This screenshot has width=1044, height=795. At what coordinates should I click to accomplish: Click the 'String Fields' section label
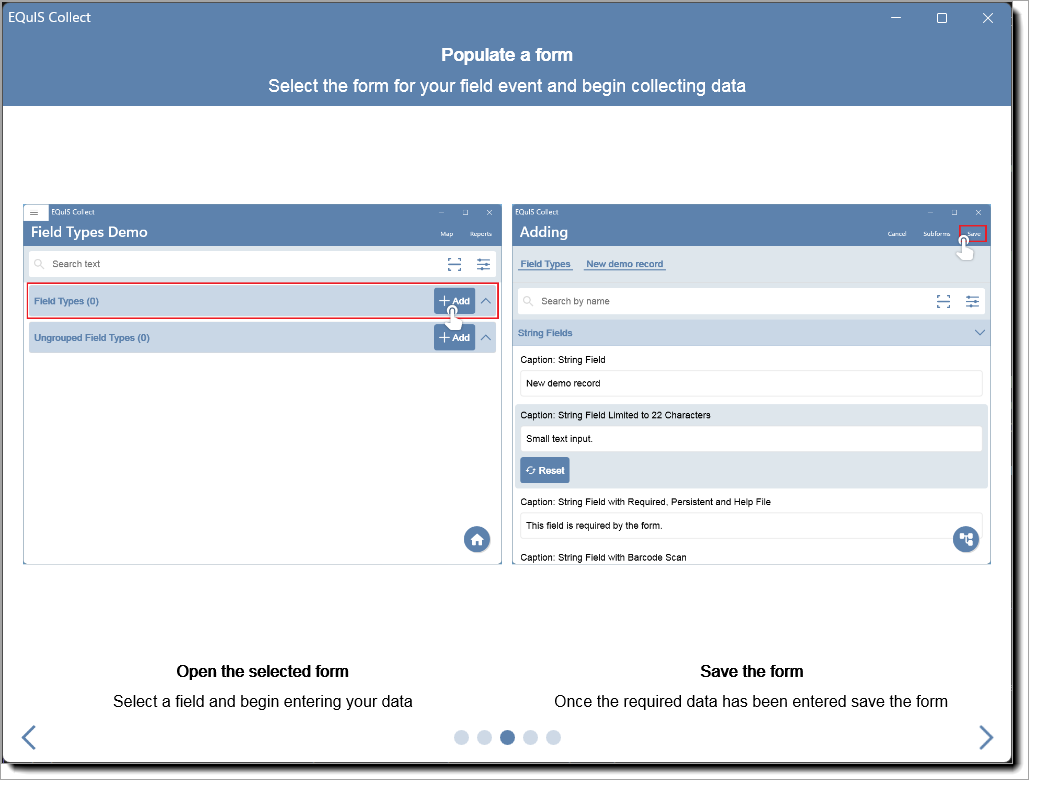[x=545, y=333]
